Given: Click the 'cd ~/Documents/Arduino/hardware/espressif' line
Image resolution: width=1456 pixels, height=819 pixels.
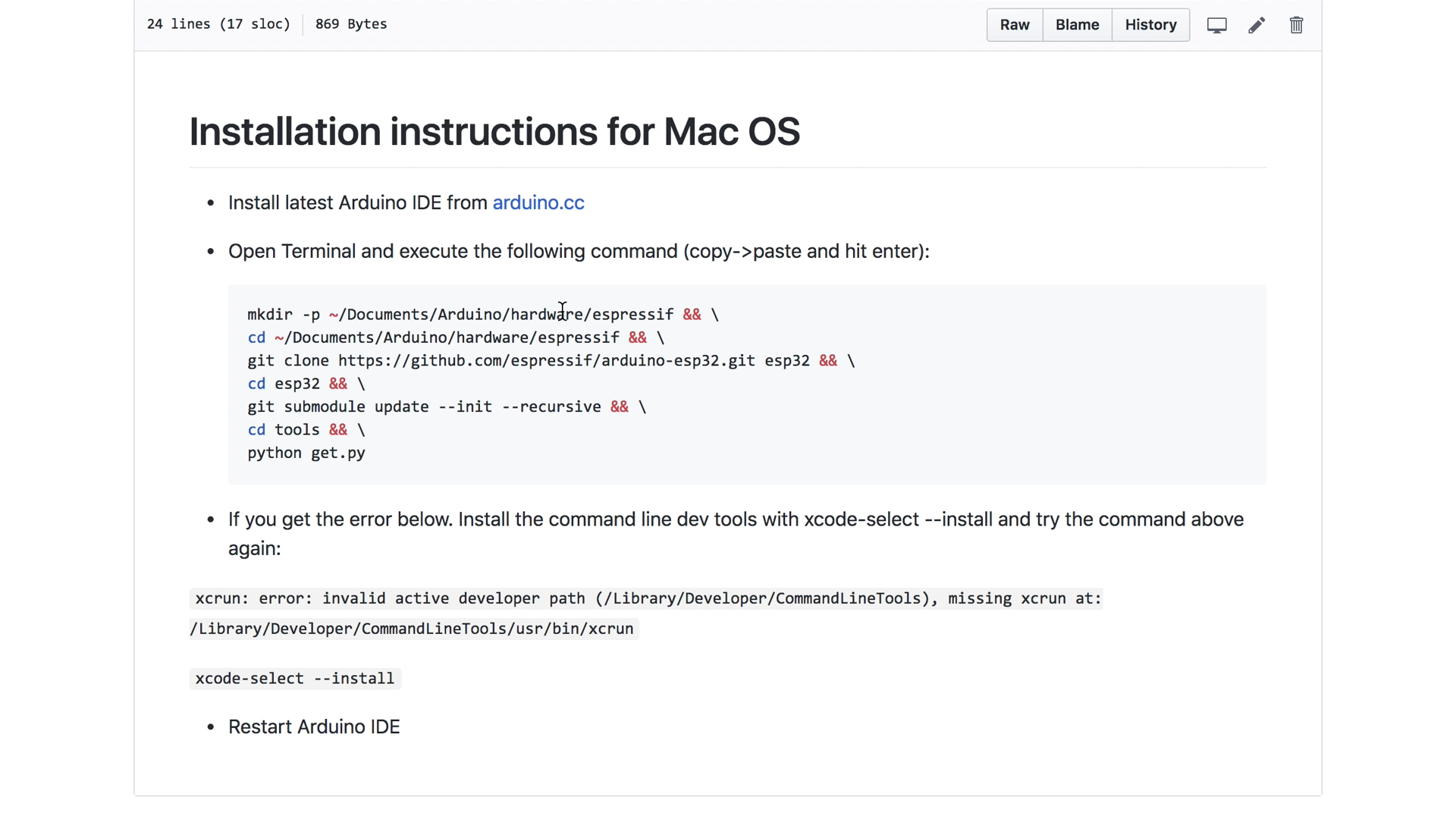Looking at the screenshot, I should (456, 337).
